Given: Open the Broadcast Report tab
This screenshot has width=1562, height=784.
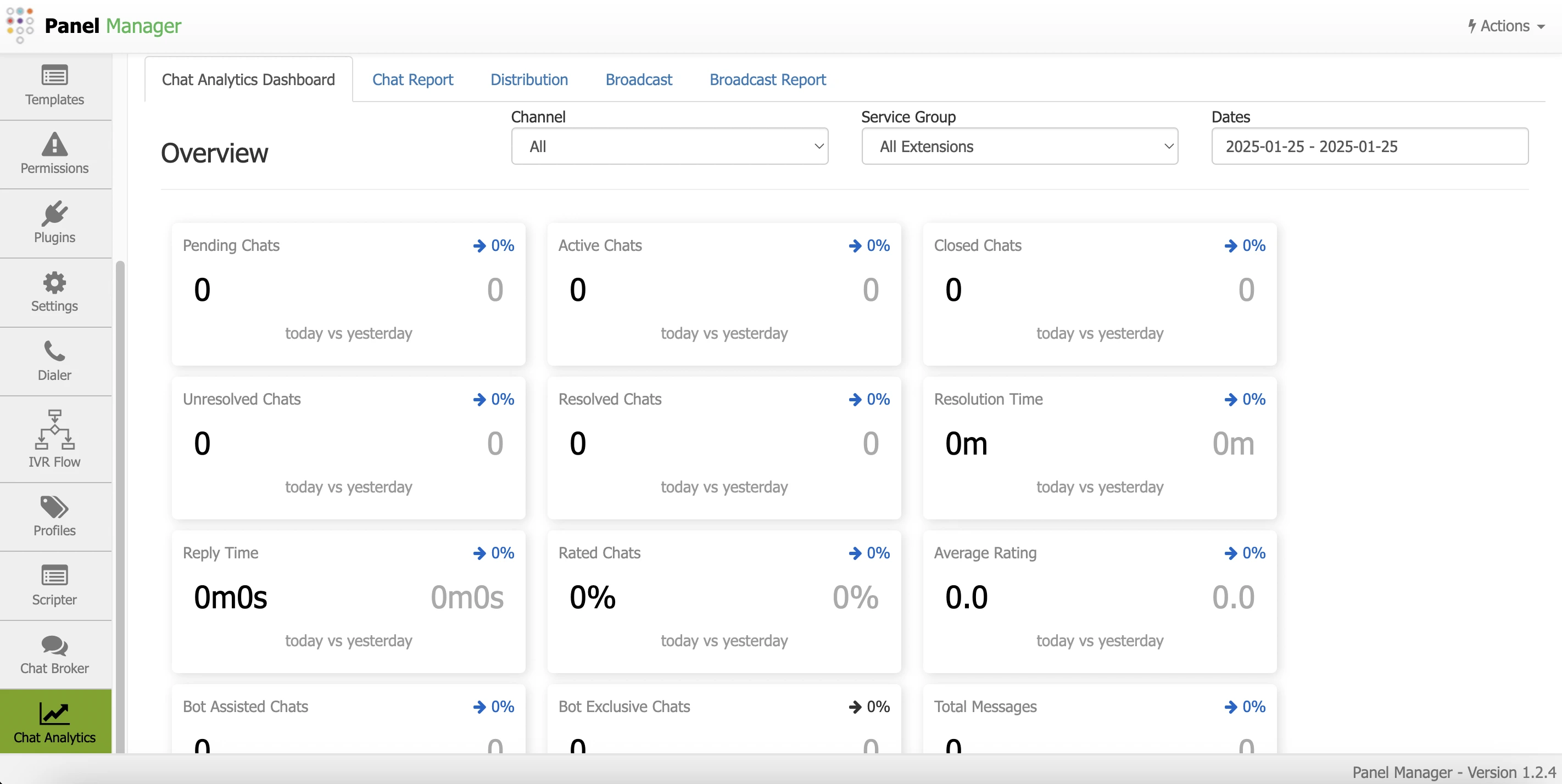Looking at the screenshot, I should [x=767, y=80].
